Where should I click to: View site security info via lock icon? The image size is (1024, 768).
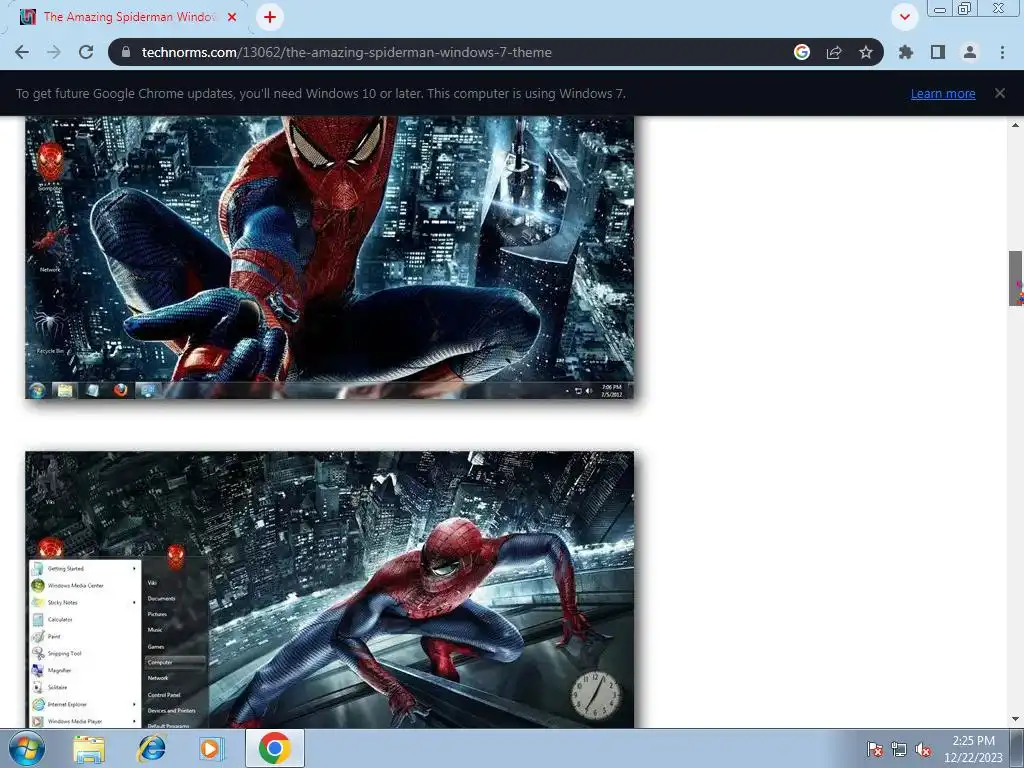coord(127,52)
